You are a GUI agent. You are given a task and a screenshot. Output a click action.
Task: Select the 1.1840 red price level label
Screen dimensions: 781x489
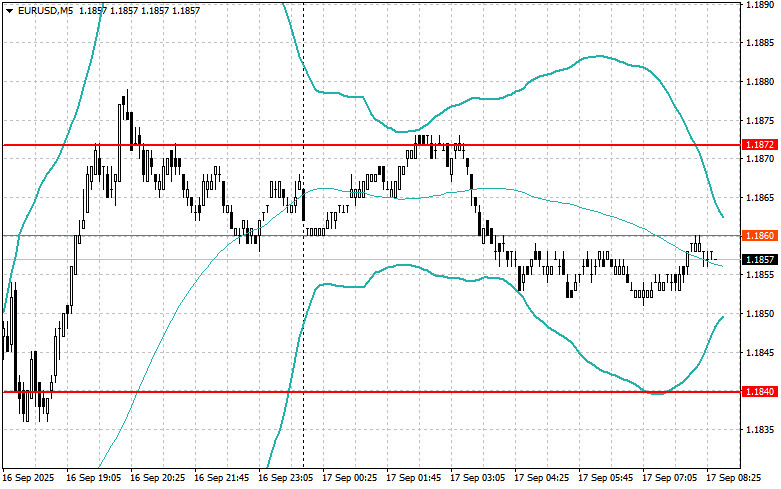759,392
